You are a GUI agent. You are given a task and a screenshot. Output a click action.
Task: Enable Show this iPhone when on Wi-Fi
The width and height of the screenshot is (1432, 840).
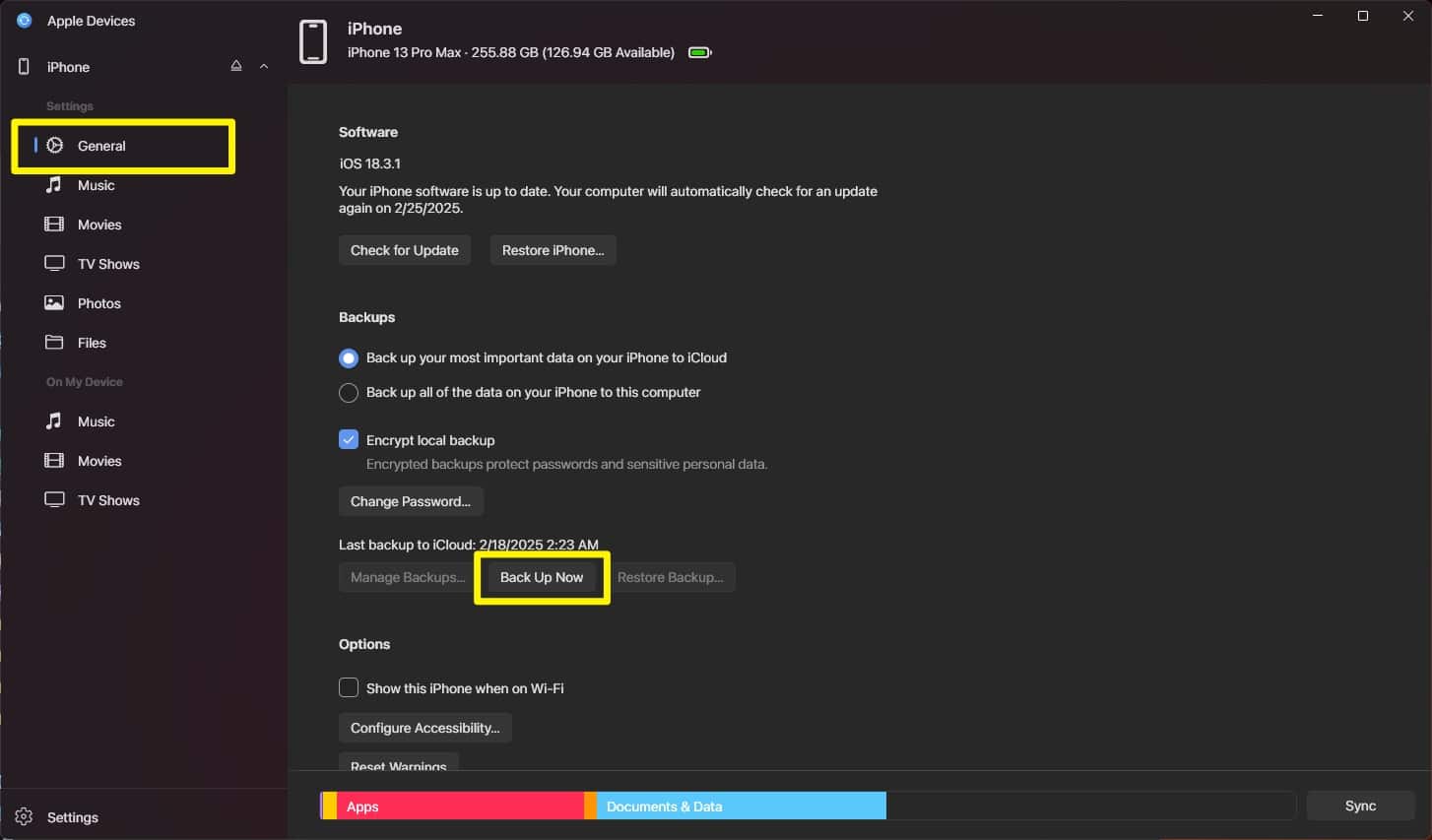tap(349, 688)
